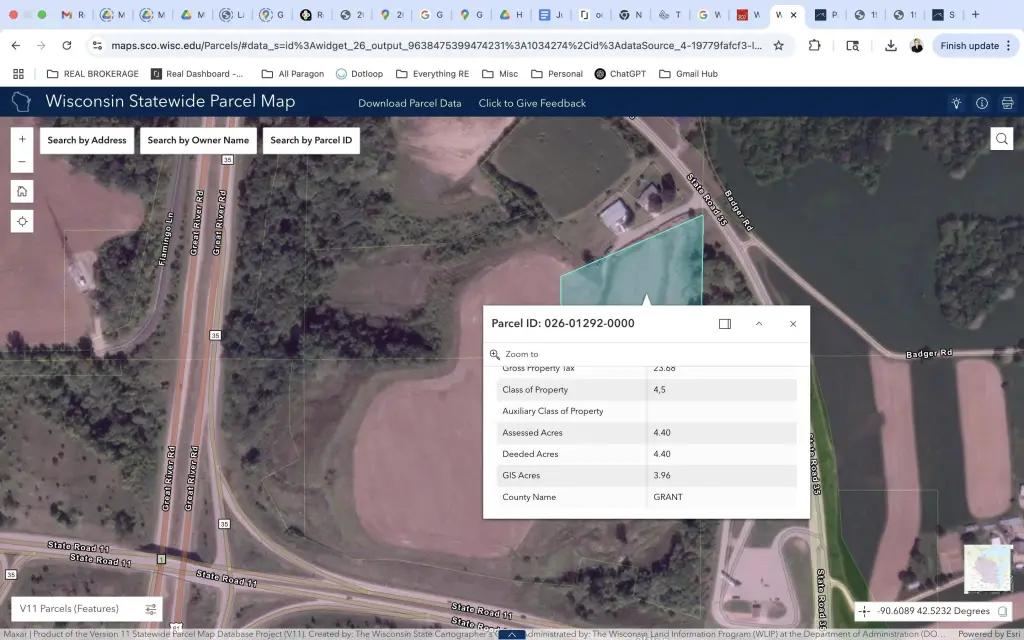Expand the bottom attribute table handle

click(x=512, y=634)
